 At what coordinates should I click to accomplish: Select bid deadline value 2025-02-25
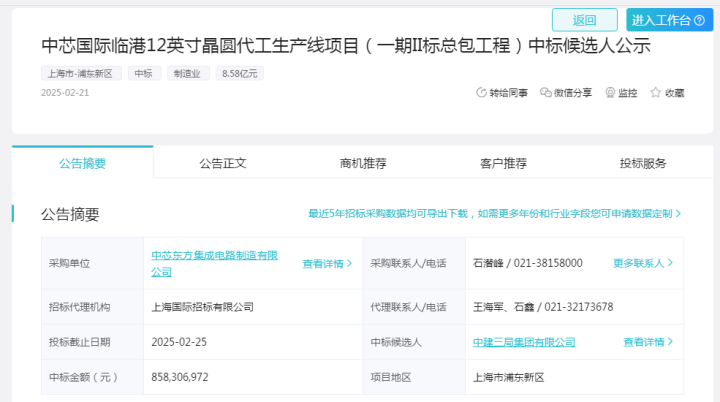click(x=179, y=342)
